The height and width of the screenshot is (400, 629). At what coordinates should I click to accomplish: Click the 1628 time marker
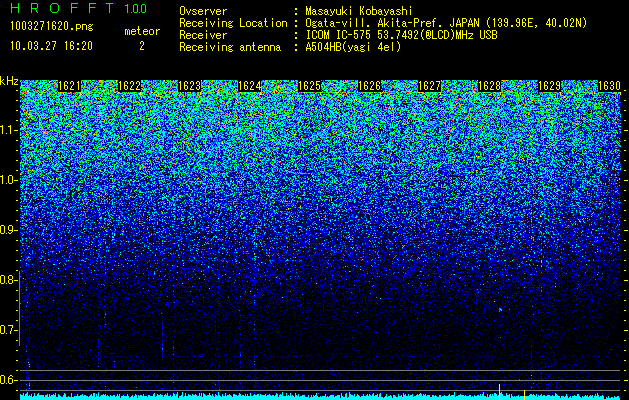[489, 86]
